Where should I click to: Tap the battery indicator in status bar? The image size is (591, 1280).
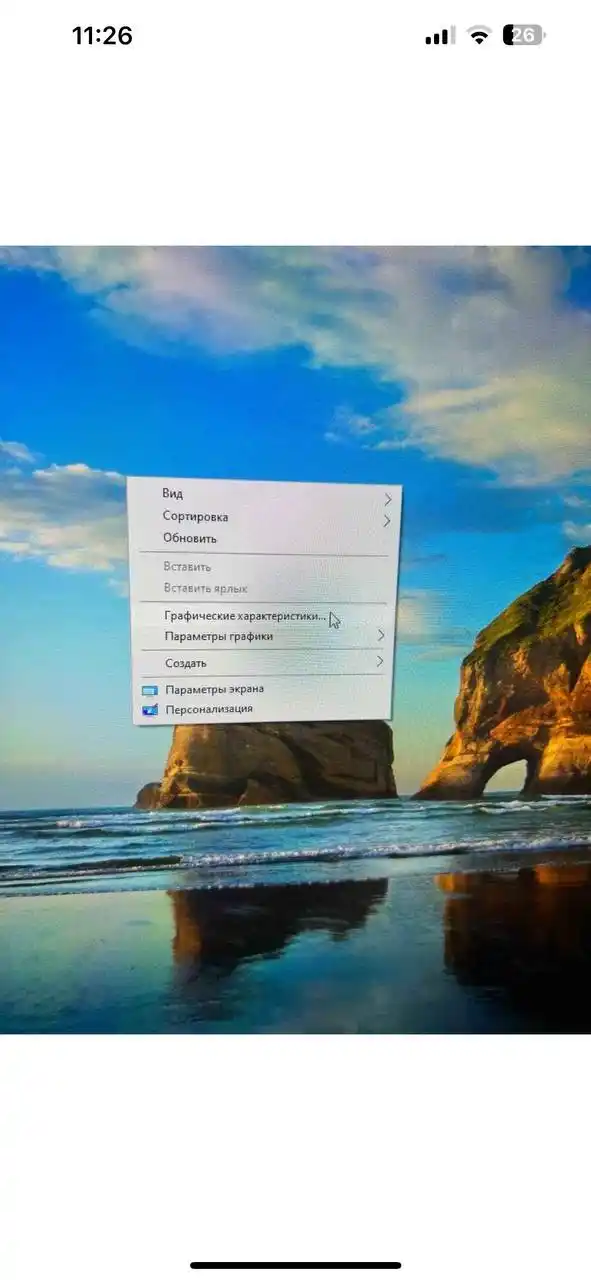[x=525, y=35]
